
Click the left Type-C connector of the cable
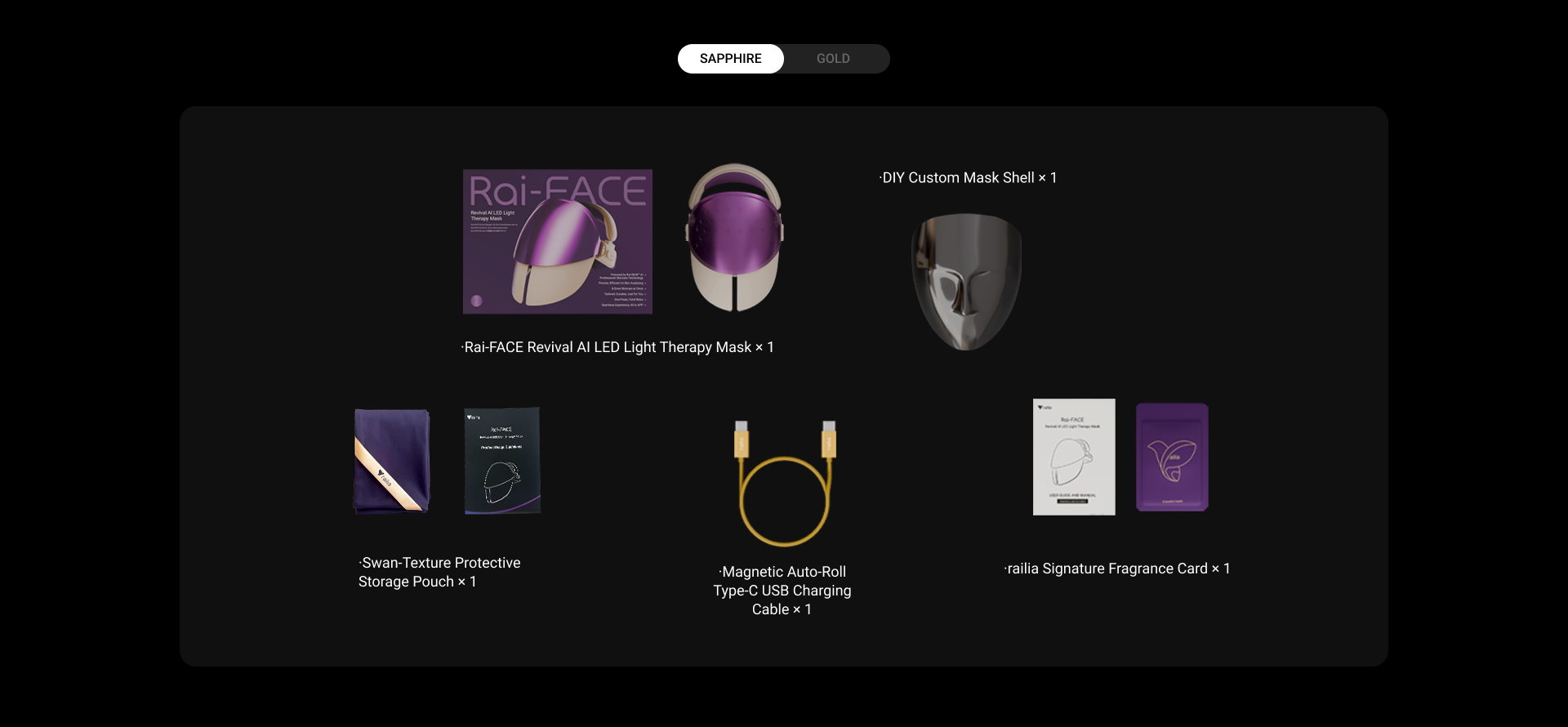pos(741,439)
